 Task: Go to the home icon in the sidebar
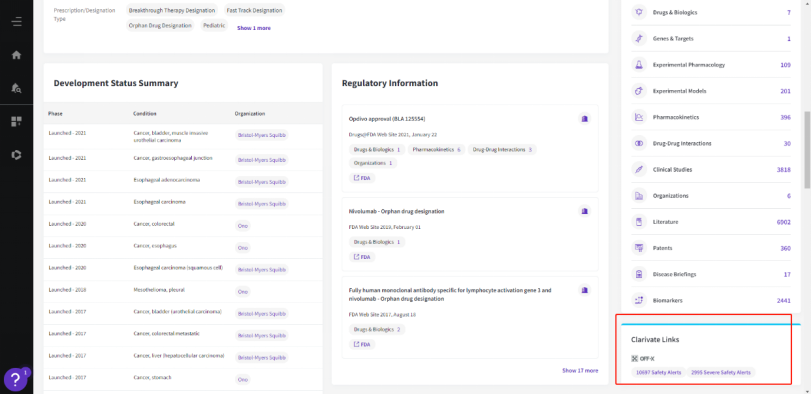coord(17,55)
